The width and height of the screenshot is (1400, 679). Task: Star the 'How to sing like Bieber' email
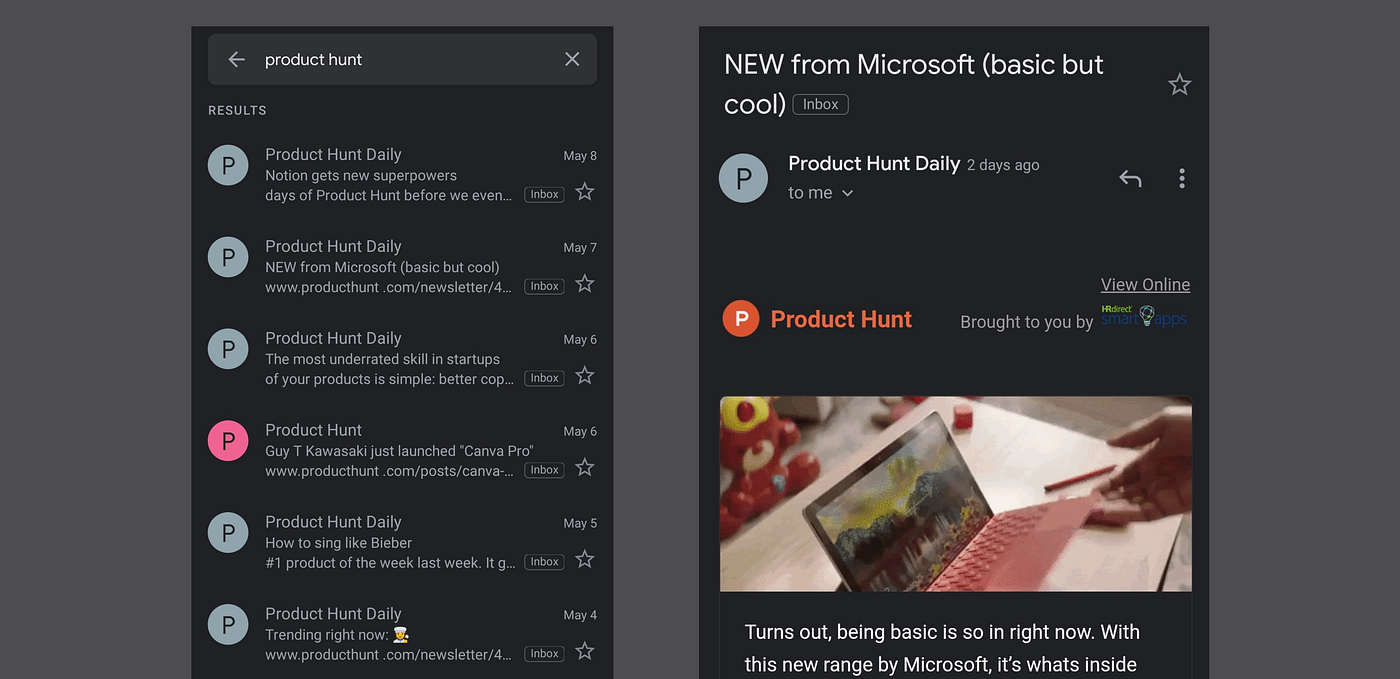585,560
